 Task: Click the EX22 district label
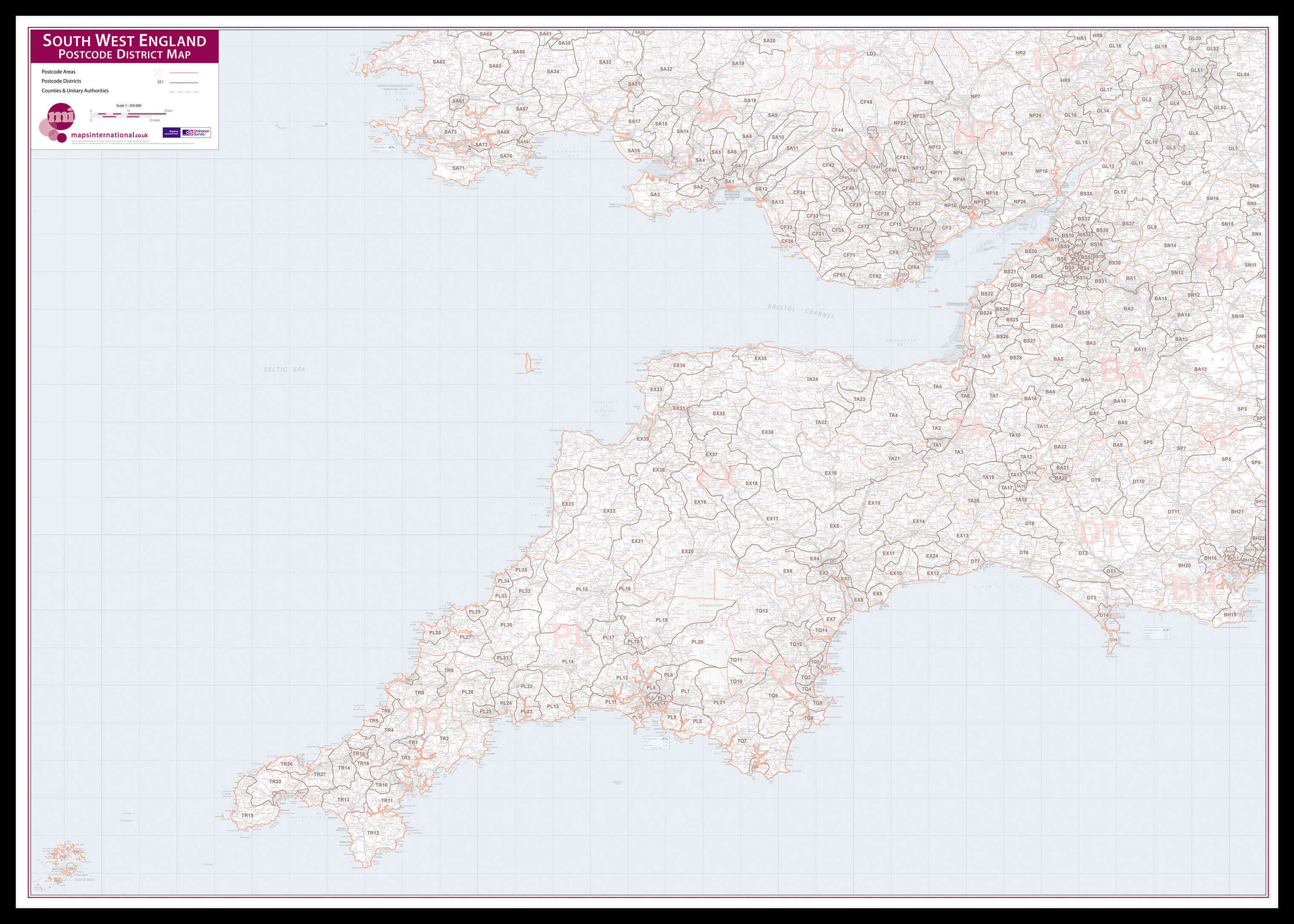click(609, 511)
